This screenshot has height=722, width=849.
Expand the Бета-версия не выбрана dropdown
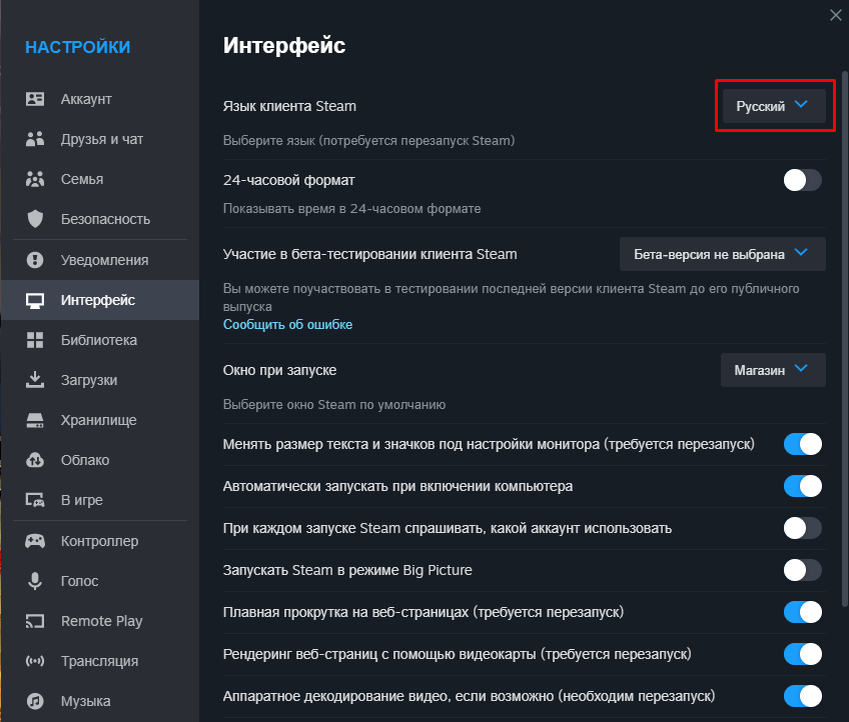pyautogui.click(x=722, y=254)
